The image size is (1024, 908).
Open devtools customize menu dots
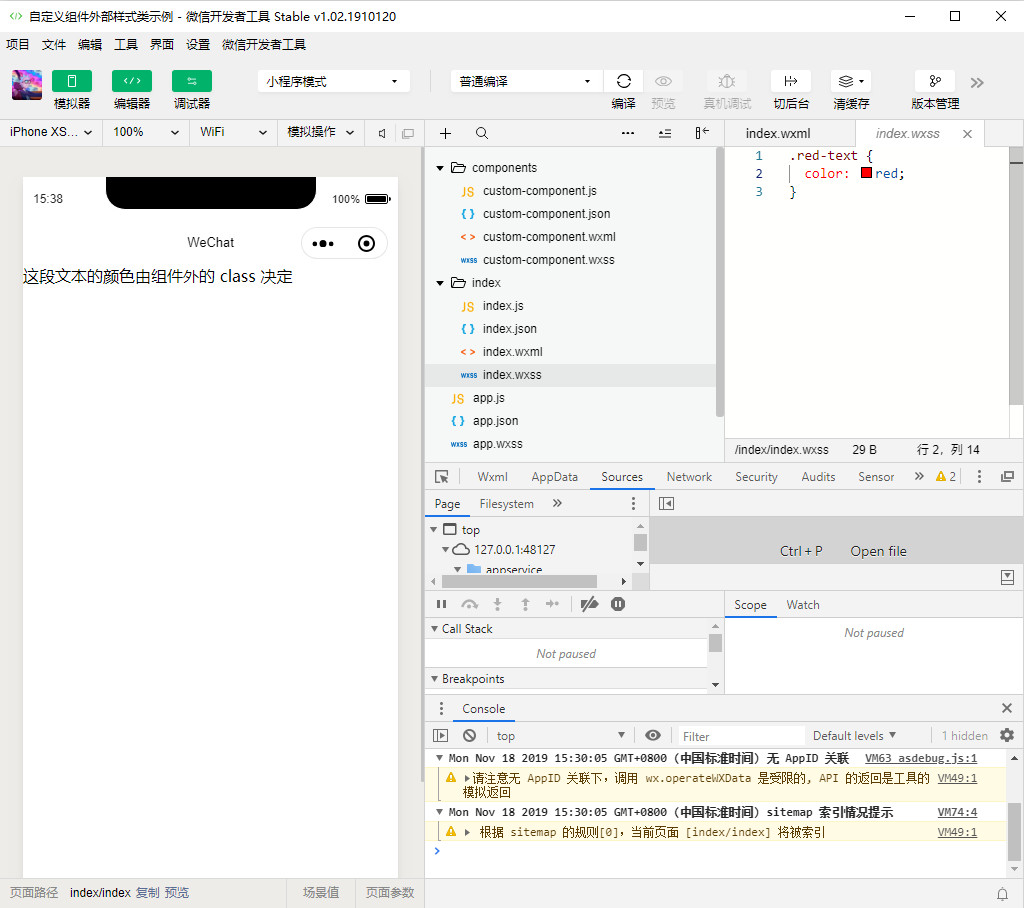[x=979, y=477]
